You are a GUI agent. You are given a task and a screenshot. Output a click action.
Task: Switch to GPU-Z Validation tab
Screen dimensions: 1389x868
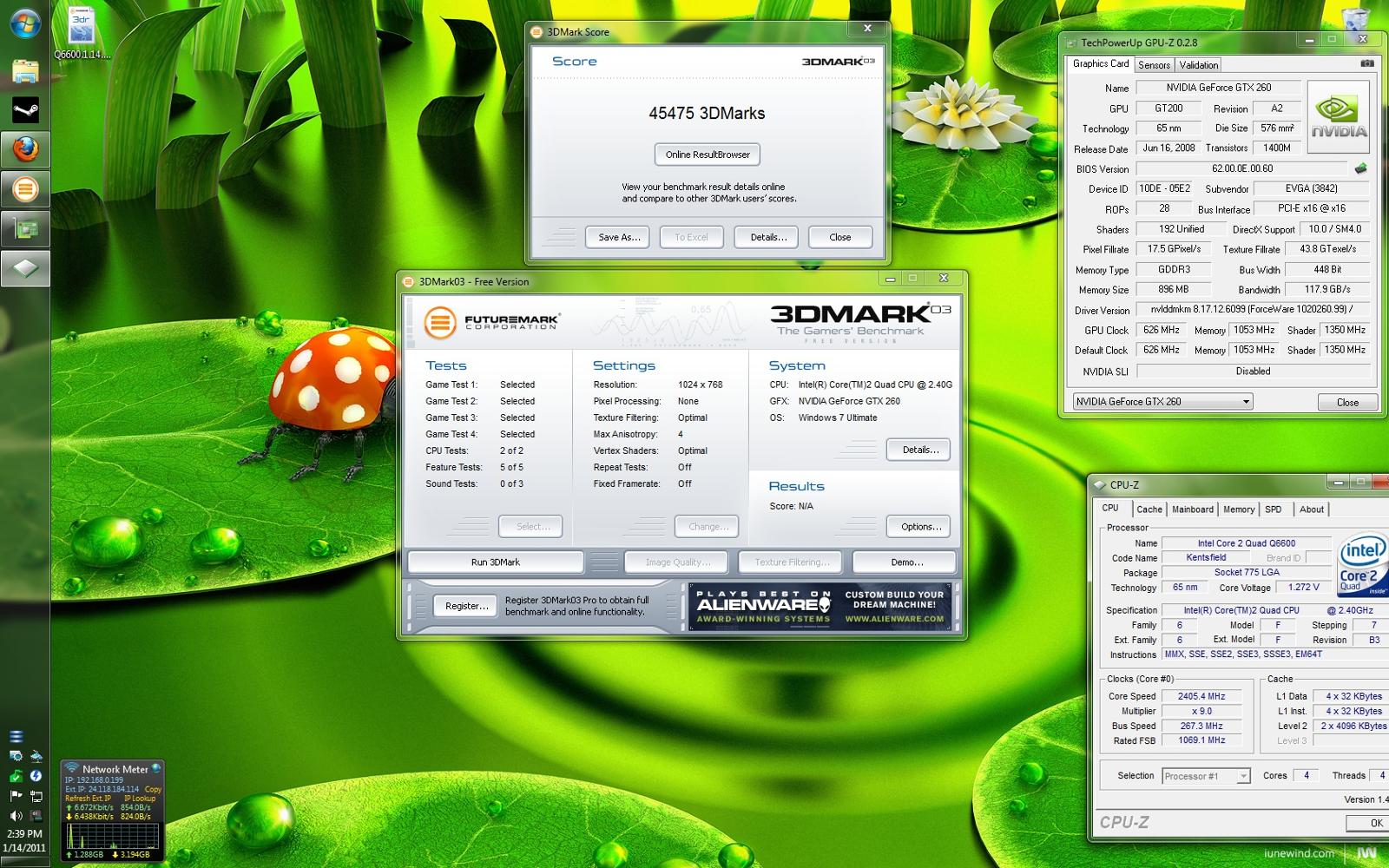[x=1198, y=65]
